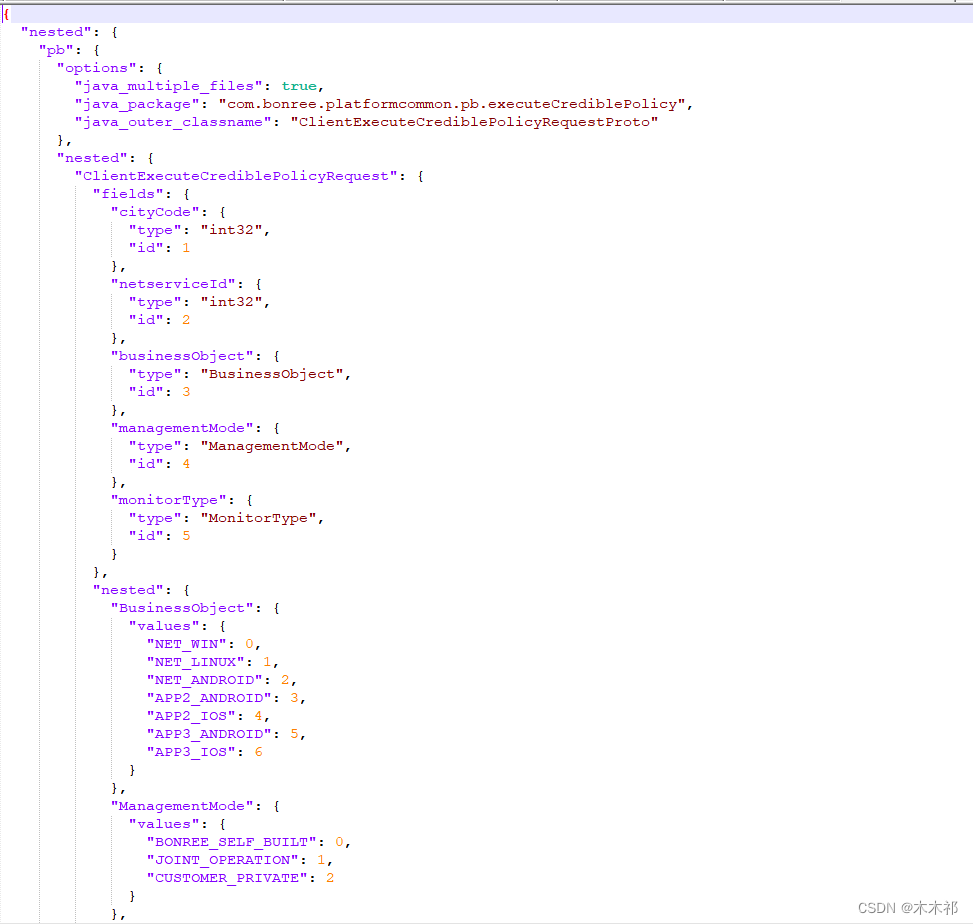Select the "businessObject" field key
This screenshot has height=924, width=973.
click(182, 355)
